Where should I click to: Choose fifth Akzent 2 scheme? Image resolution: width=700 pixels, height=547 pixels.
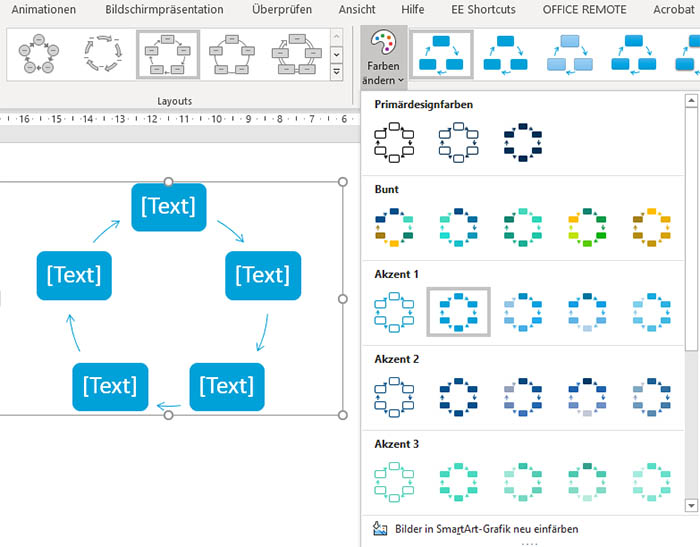click(x=651, y=397)
